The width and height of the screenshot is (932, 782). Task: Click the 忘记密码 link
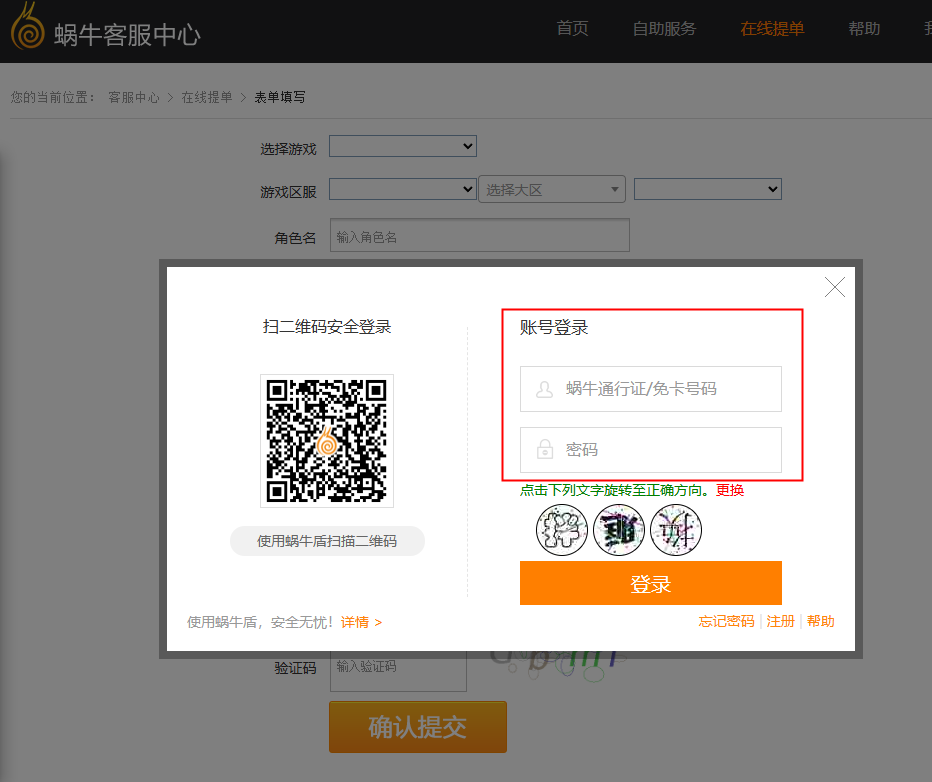pyautogui.click(x=726, y=622)
